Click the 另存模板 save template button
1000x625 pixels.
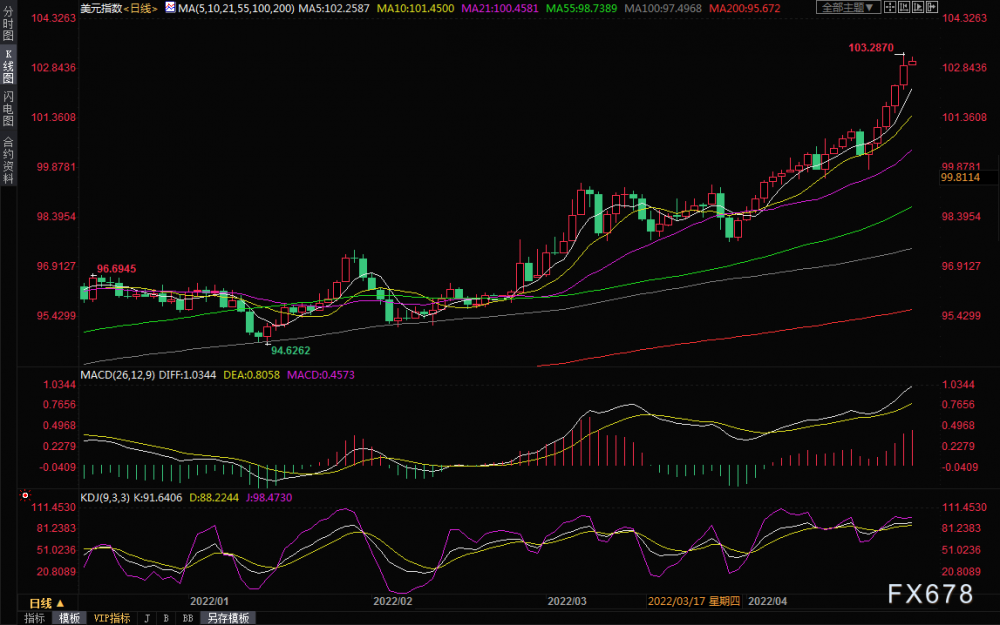coord(228,618)
